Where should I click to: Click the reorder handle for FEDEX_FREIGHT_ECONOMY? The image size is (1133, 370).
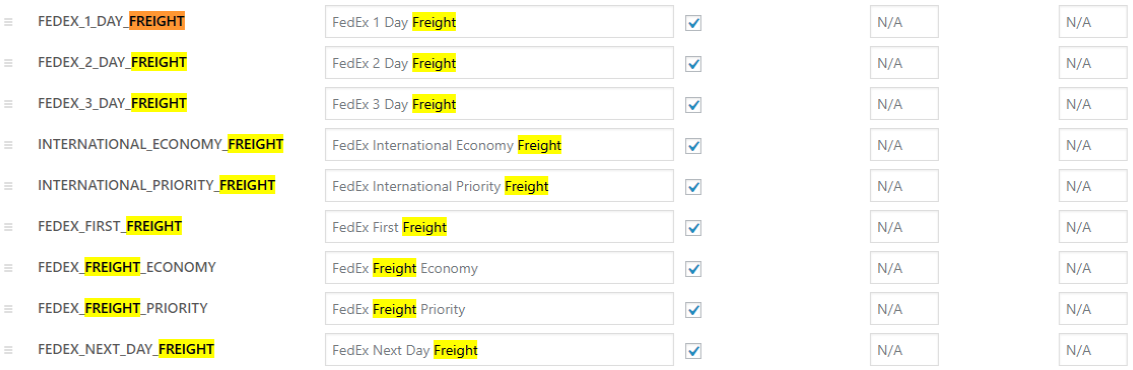point(9,267)
